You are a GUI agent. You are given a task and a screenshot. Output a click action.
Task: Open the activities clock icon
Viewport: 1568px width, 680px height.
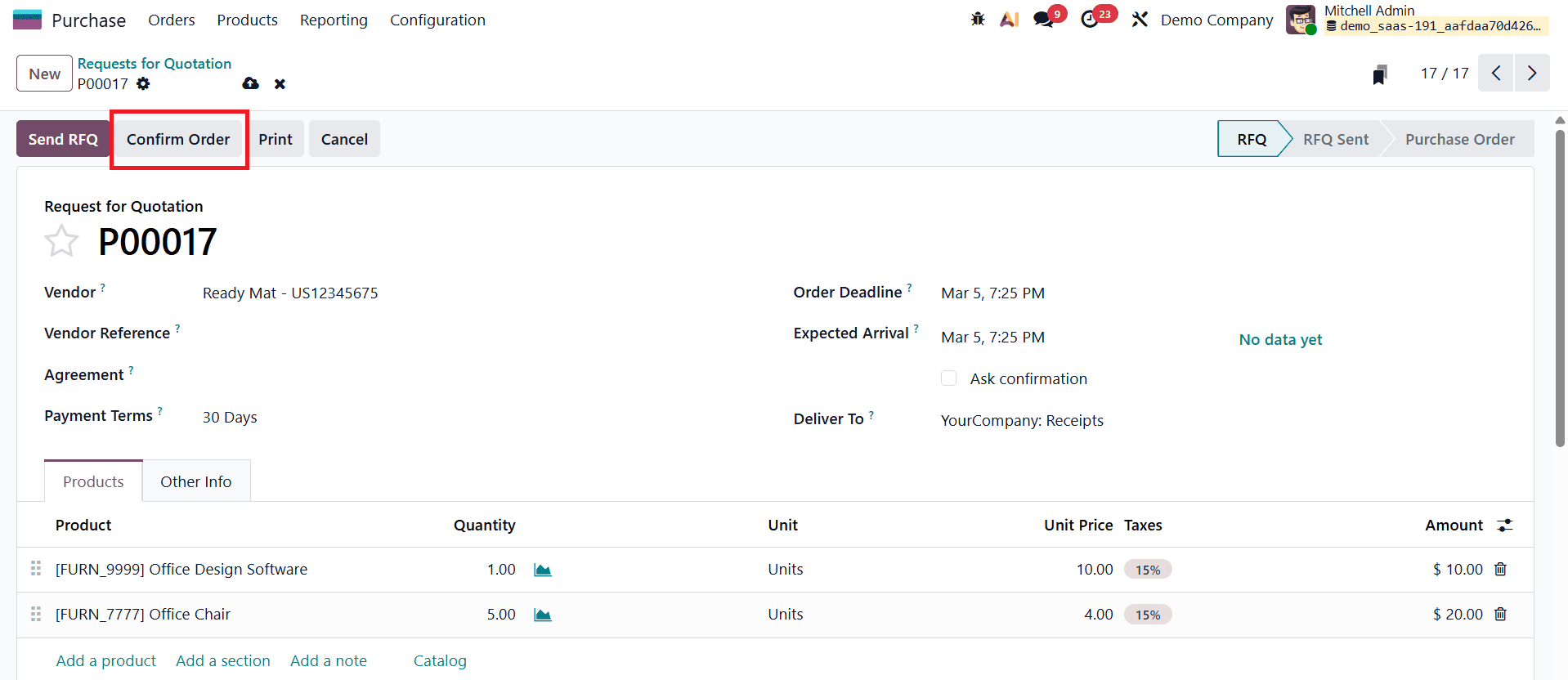point(1090,20)
